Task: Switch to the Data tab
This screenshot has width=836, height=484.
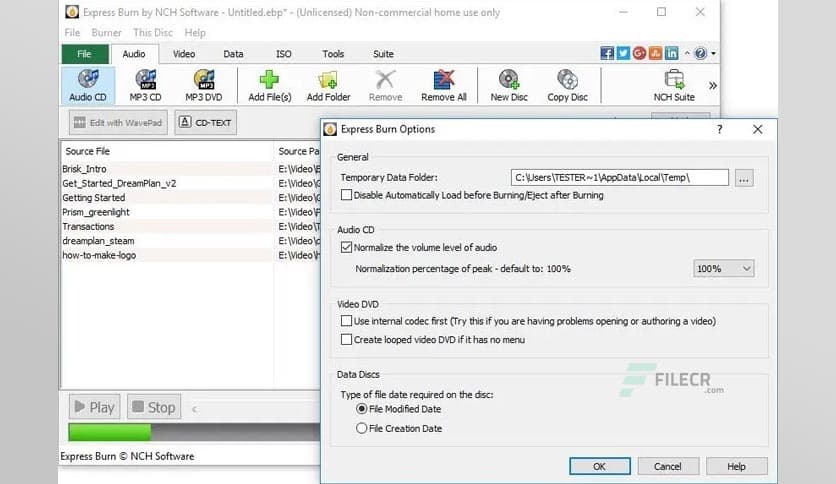Action: coord(233,54)
